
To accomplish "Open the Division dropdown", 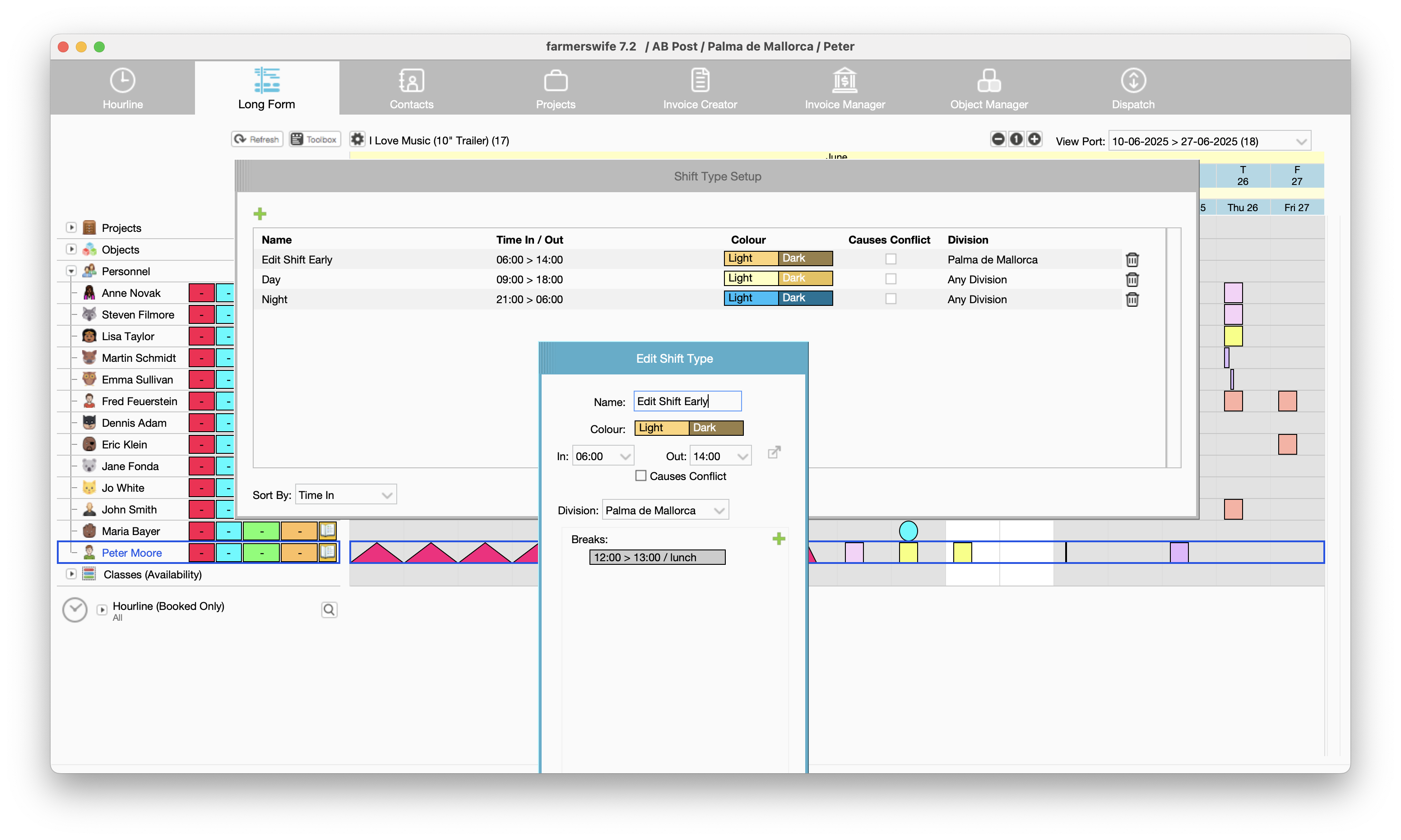I will tap(665, 511).
